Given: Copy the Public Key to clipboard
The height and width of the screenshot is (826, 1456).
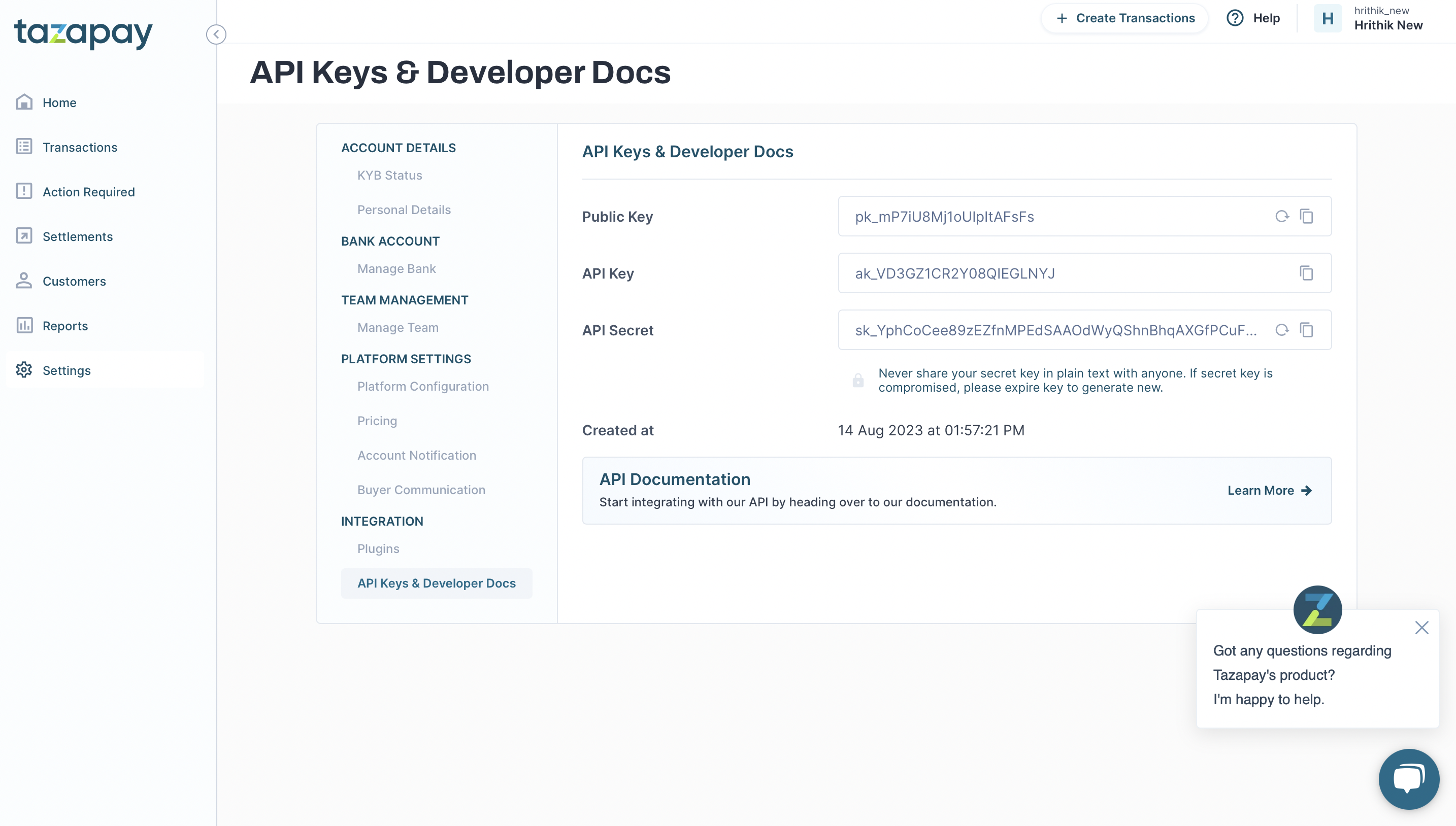Looking at the screenshot, I should pos(1306,216).
